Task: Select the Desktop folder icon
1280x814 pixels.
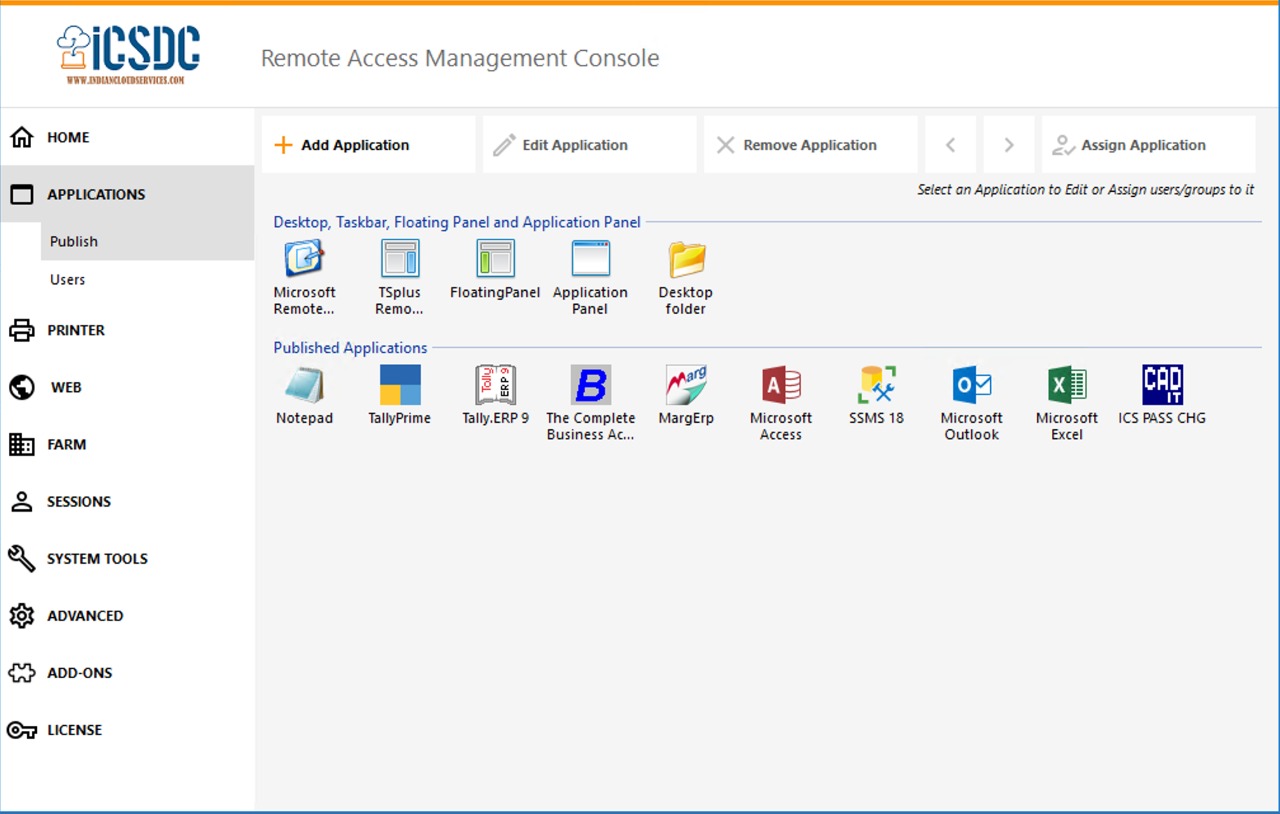Action: coord(686,259)
